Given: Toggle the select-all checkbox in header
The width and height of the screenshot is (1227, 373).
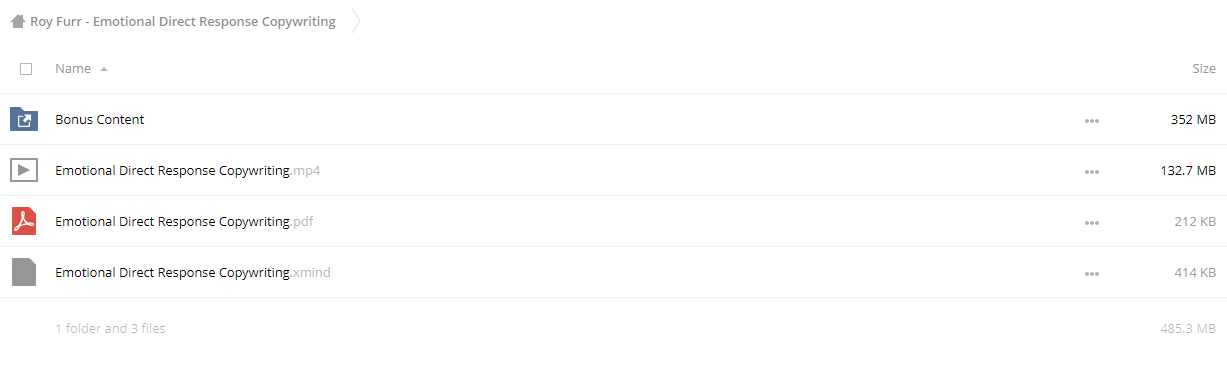Looking at the screenshot, I should (26, 69).
